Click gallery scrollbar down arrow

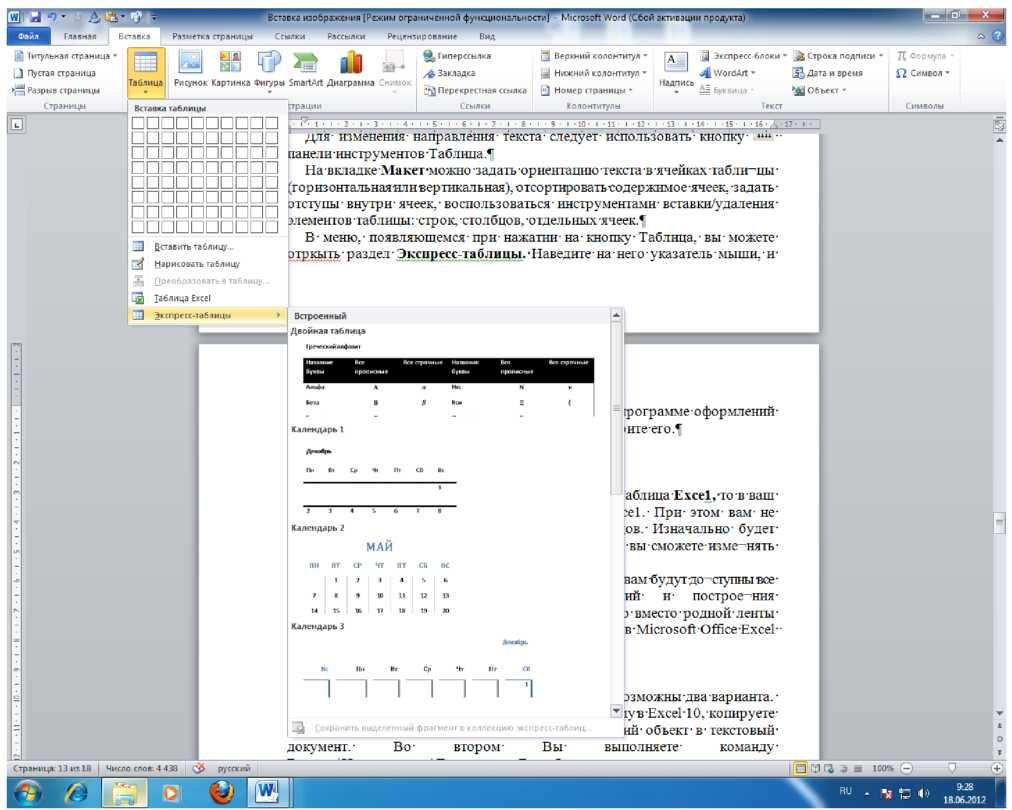(616, 711)
